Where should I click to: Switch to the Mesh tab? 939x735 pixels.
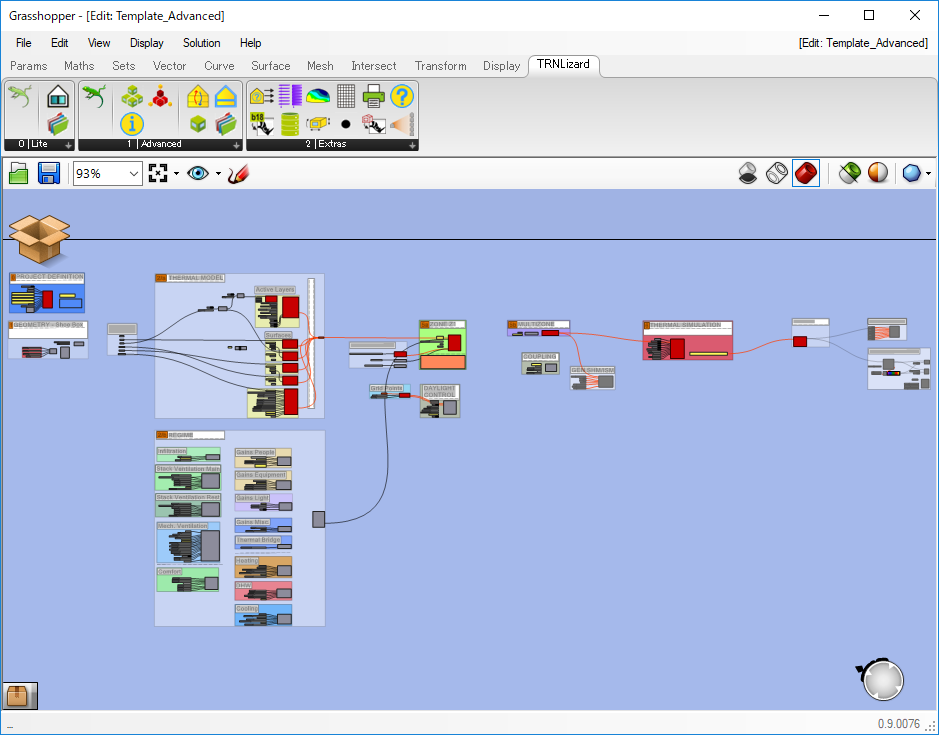point(320,66)
